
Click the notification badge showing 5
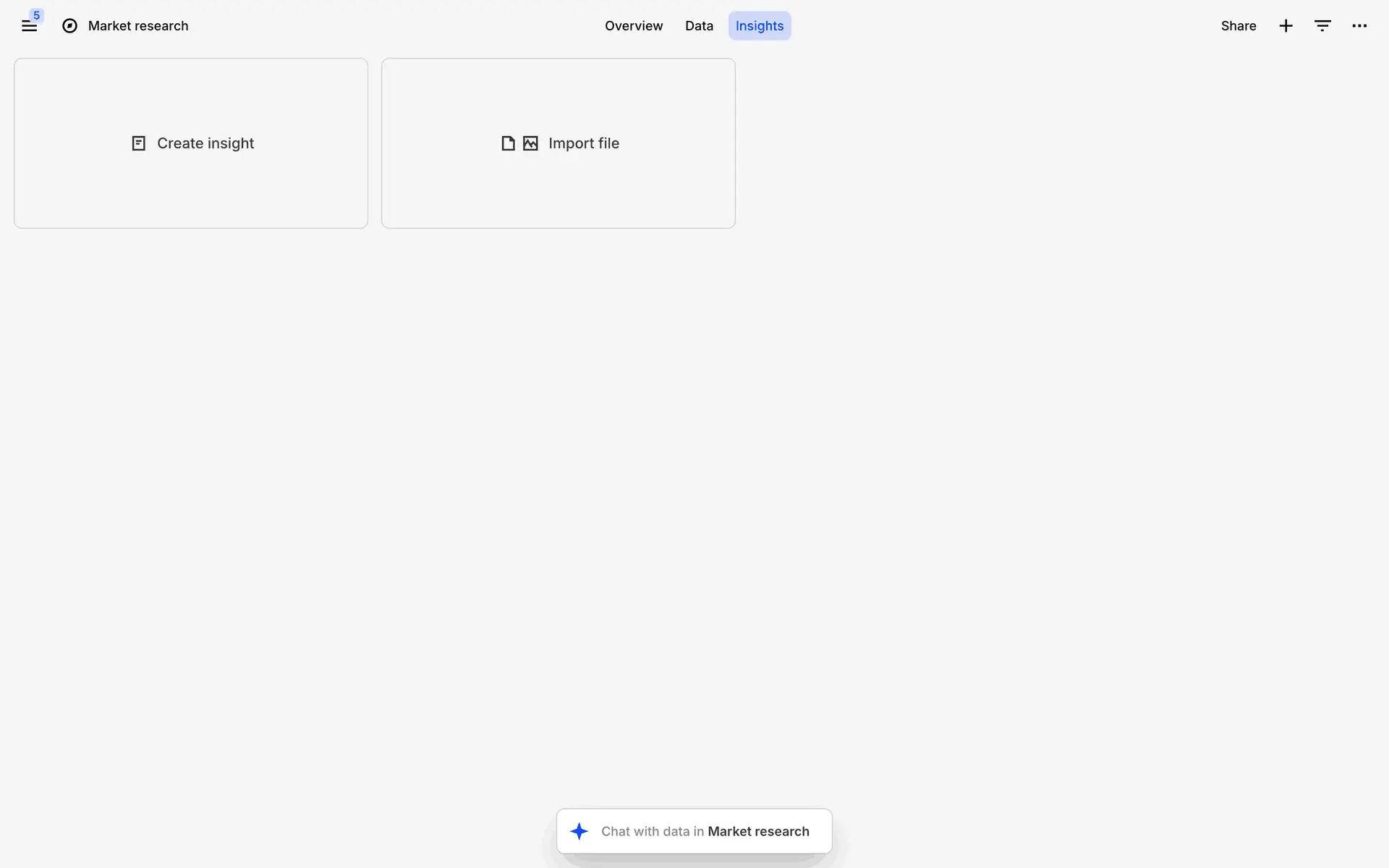click(37, 15)
